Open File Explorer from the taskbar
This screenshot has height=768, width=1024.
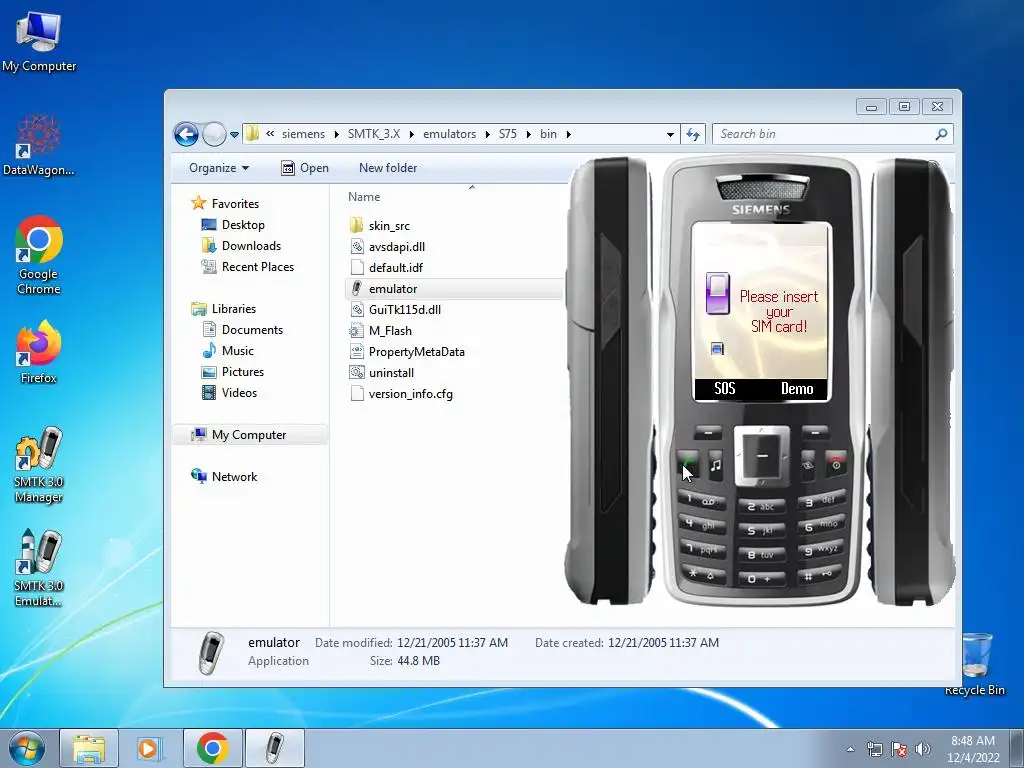point(89,748)
